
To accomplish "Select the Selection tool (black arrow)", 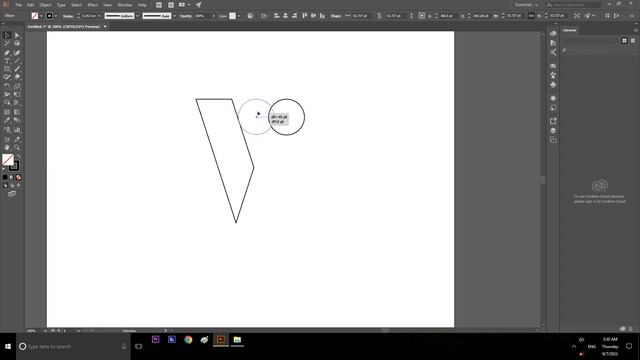I will tap(7, 36).
